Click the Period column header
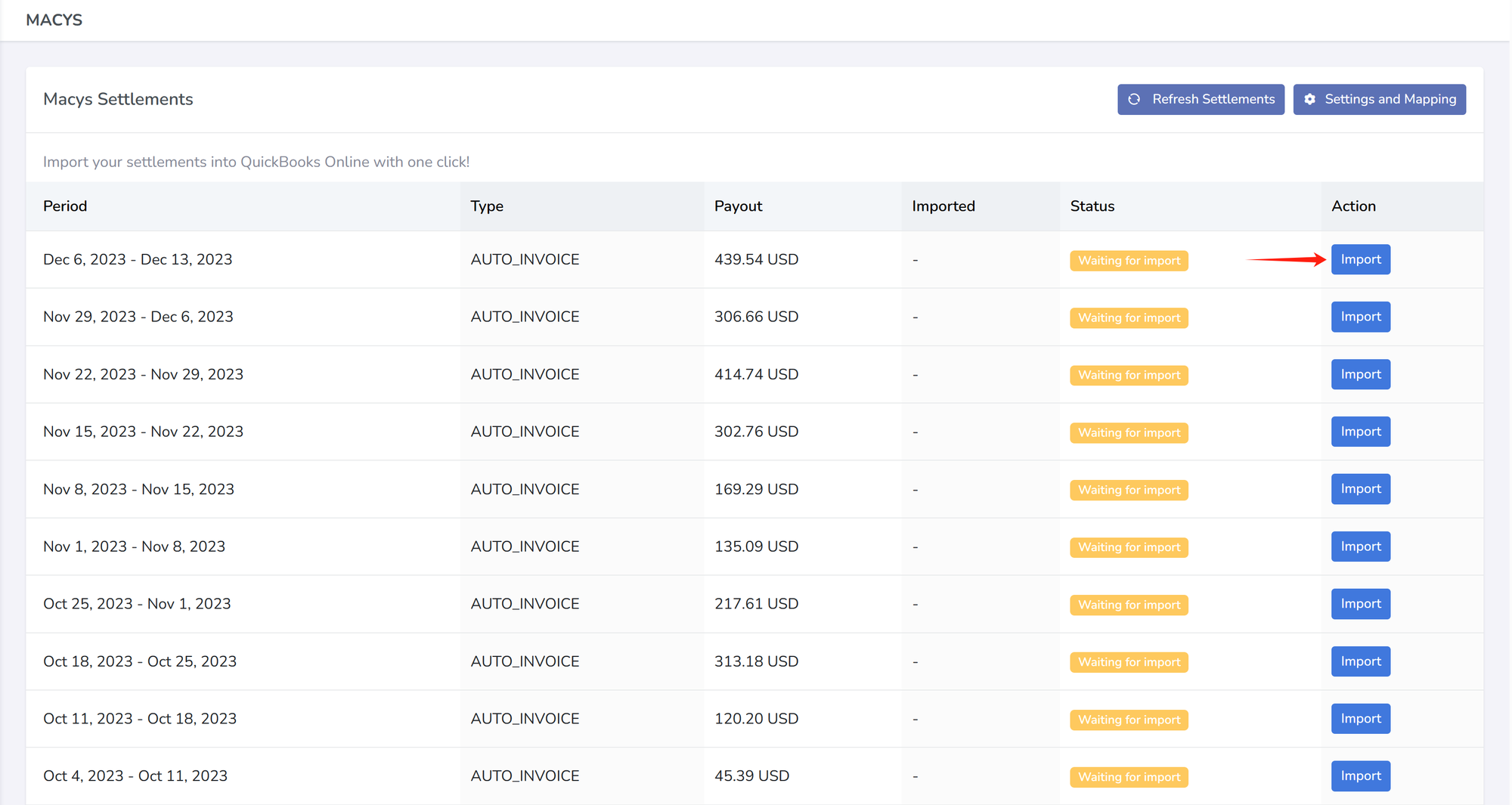 (65, 206)
